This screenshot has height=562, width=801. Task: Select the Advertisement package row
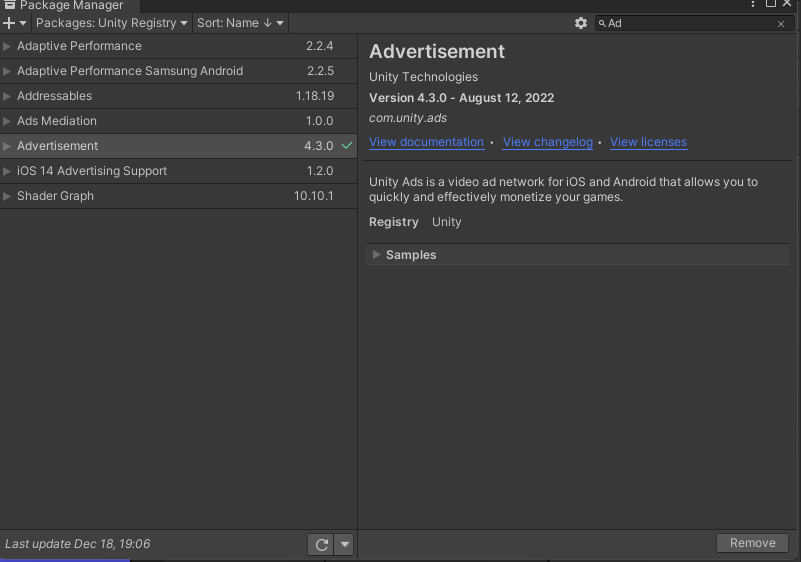[x=178, y=146]
